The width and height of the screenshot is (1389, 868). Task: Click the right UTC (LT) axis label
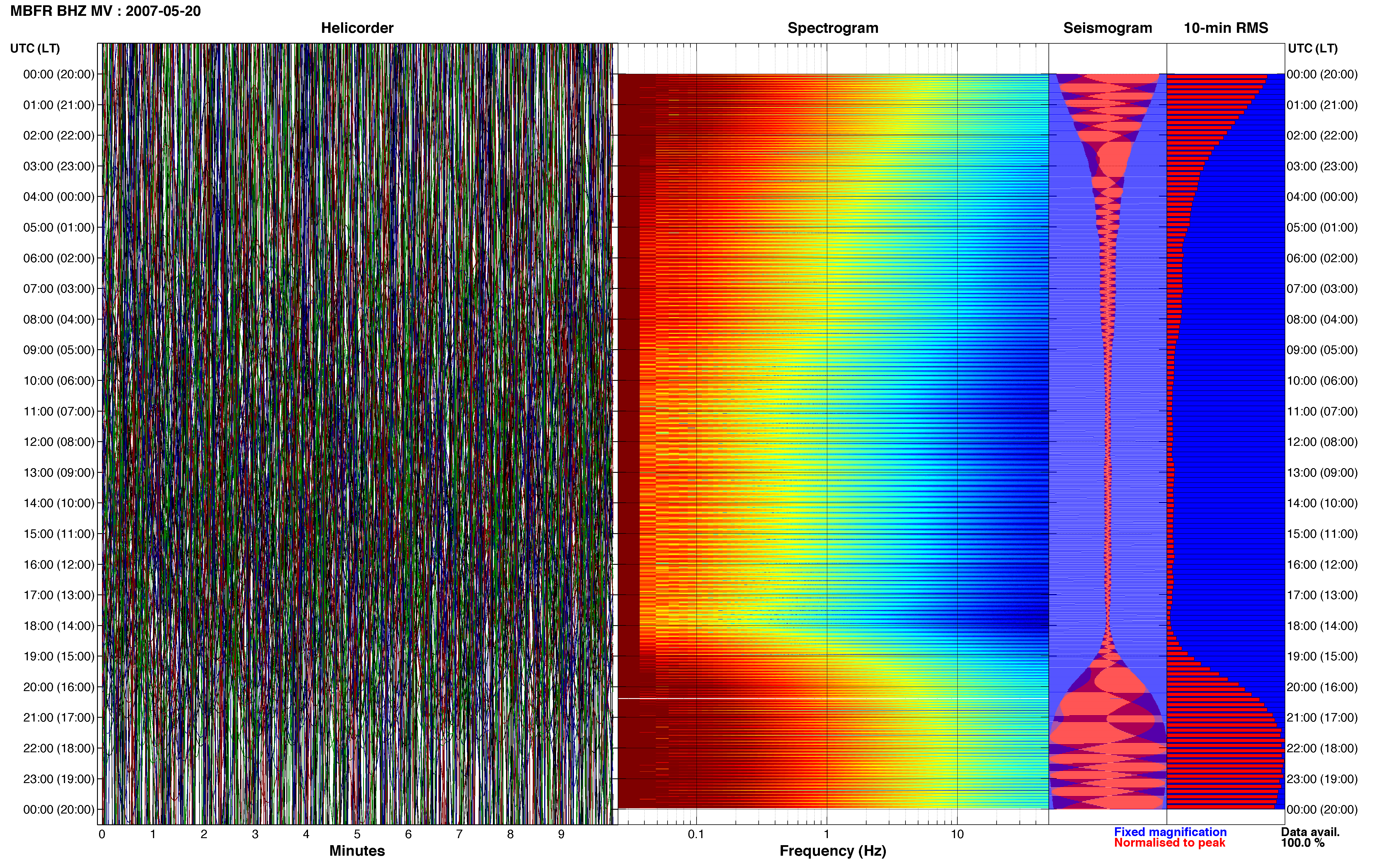coord(1313,48)
